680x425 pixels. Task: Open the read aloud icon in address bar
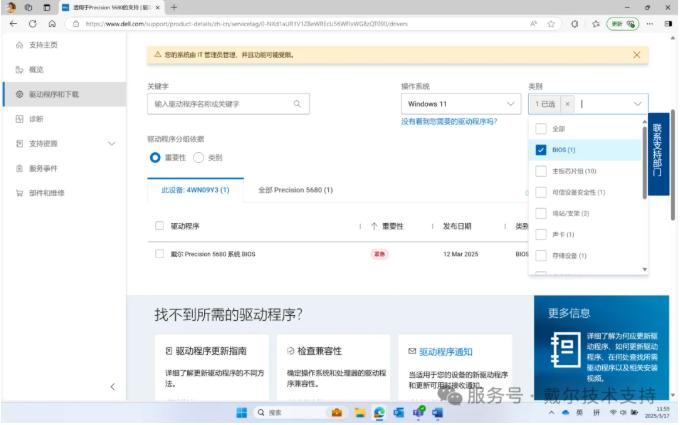pyautogui.click(x=533, y=24)
